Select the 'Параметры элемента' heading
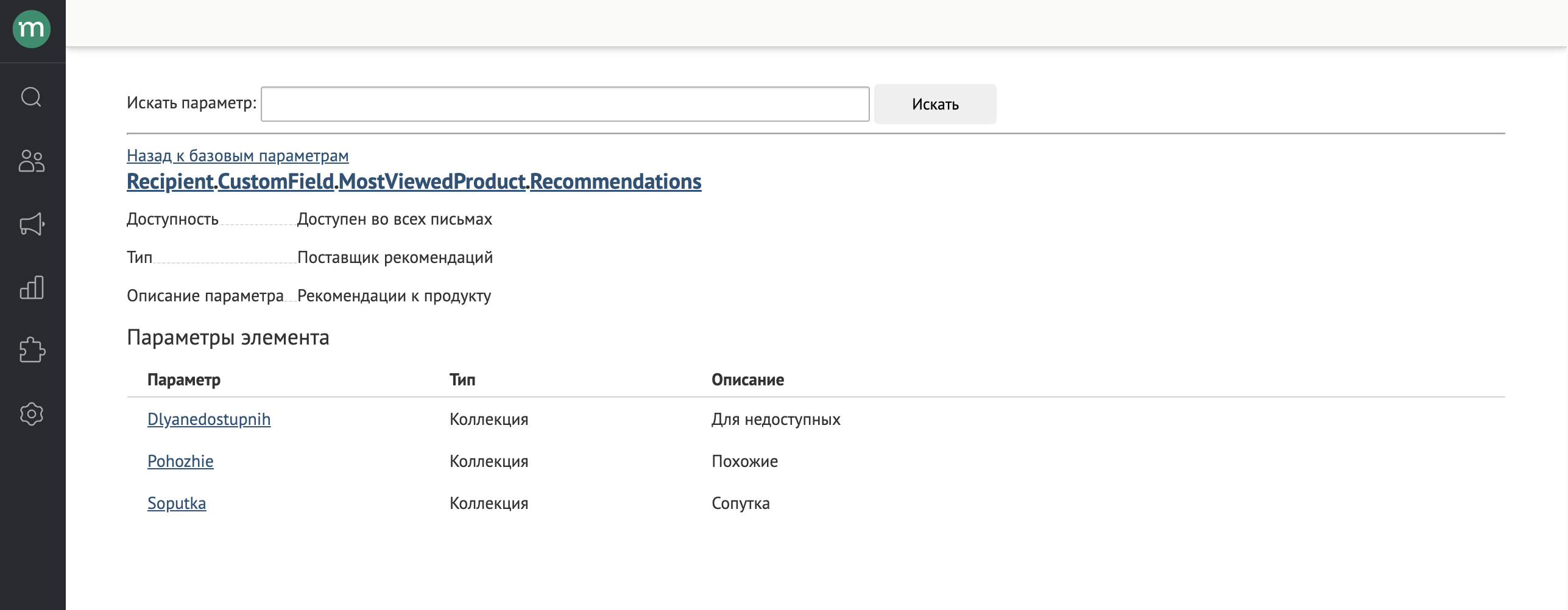The image size is (1568, 610). pos(228,337)
